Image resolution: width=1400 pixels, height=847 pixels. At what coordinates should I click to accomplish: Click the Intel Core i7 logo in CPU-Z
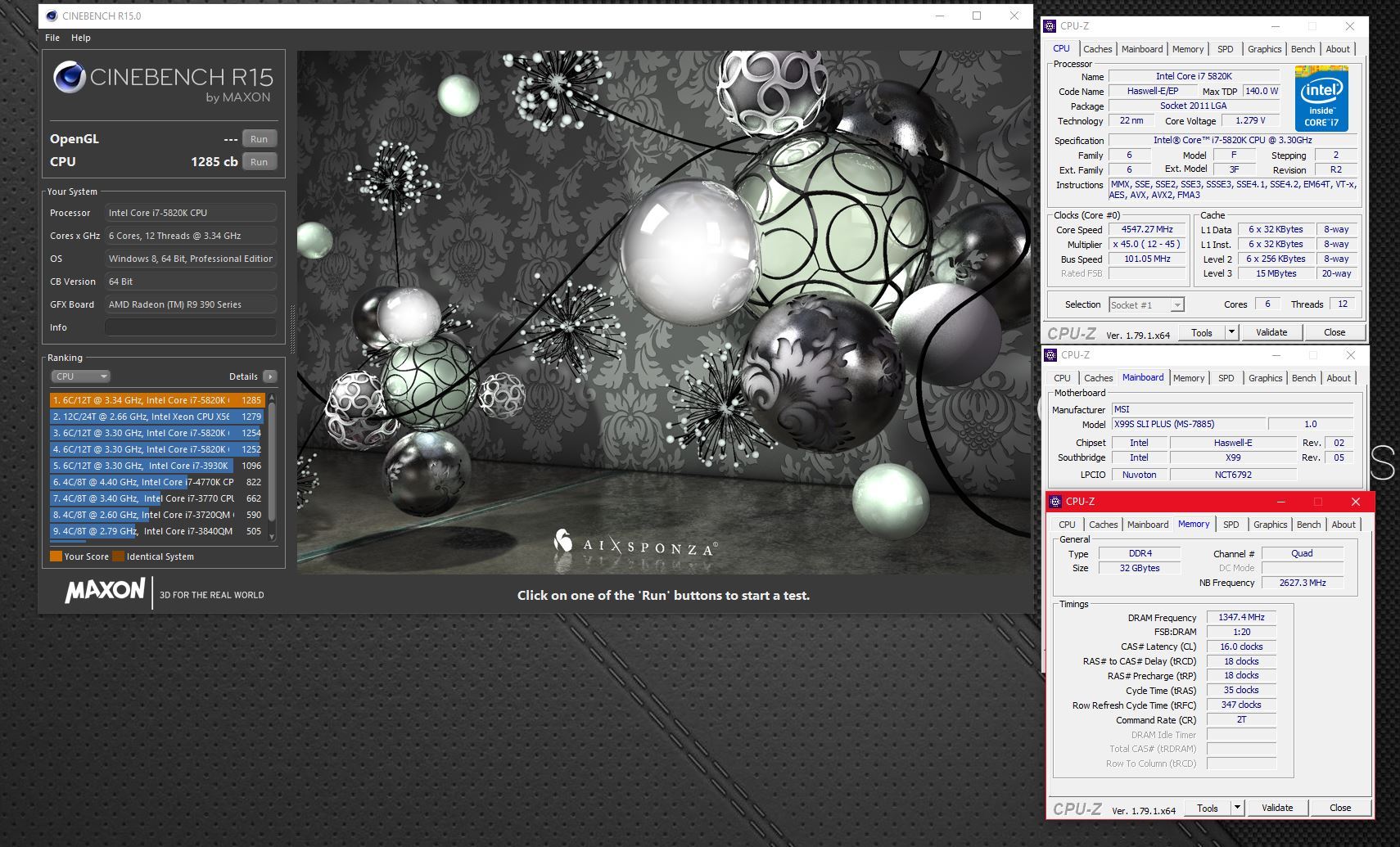click(x=1321, y=98)
